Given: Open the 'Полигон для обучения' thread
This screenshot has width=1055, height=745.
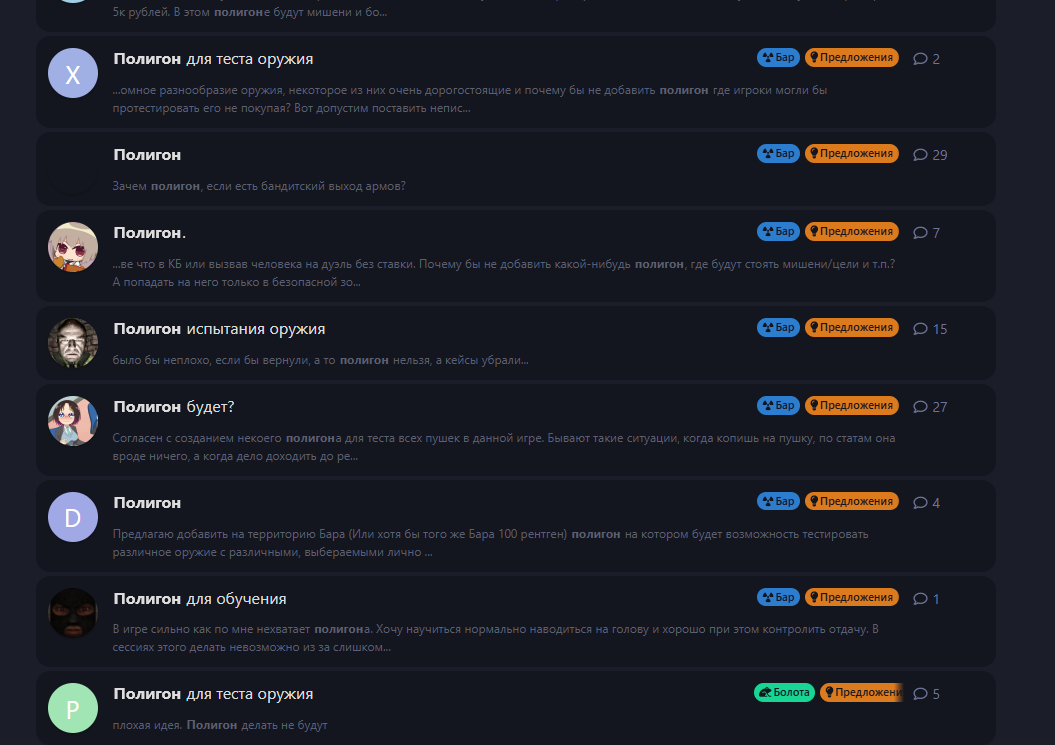Looking at the screenshot, I should (200, 599).
